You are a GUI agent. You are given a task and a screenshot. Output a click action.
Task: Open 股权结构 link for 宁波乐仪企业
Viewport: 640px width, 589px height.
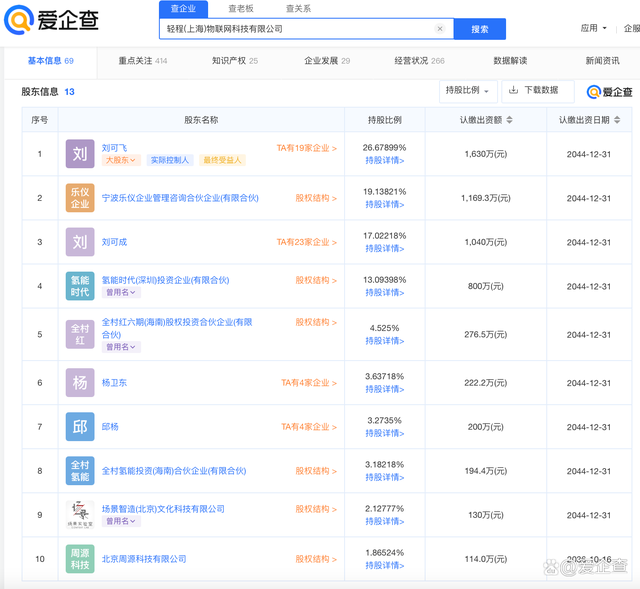[x=315, y=198]
